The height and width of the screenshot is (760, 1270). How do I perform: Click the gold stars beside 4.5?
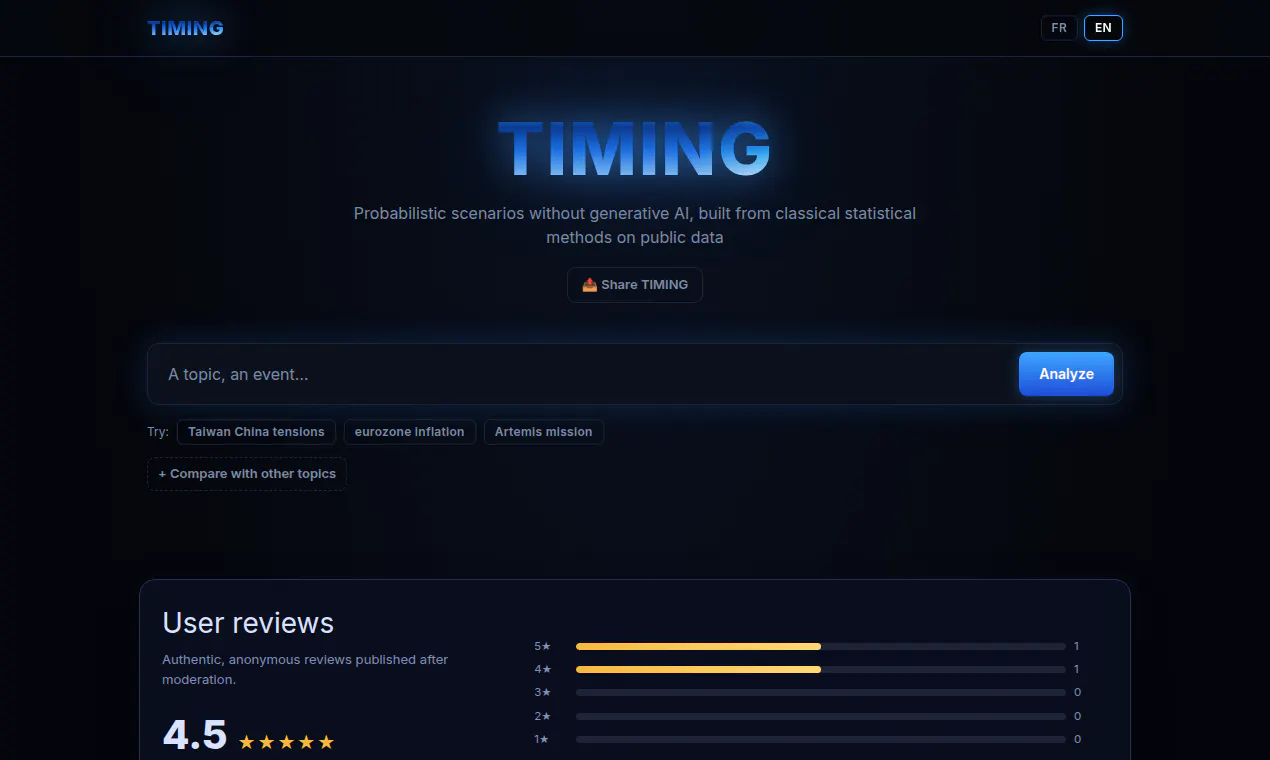pos(286,742)
